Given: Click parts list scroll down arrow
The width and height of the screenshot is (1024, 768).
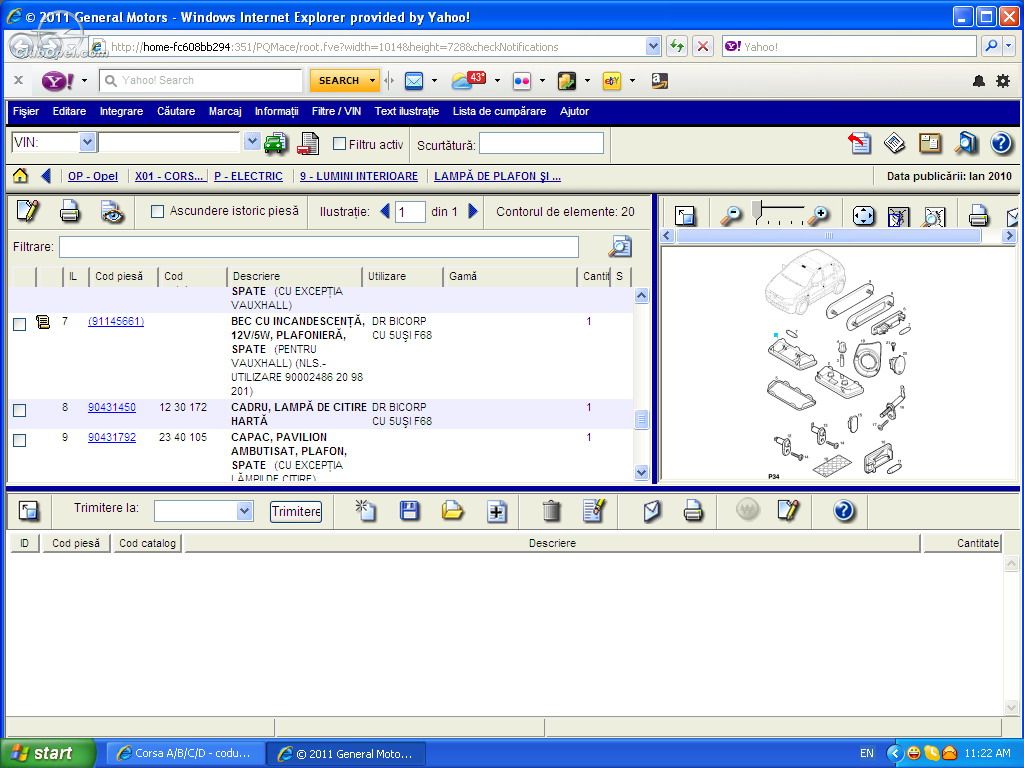Looking at the screenshot, I should click(641, 472).
